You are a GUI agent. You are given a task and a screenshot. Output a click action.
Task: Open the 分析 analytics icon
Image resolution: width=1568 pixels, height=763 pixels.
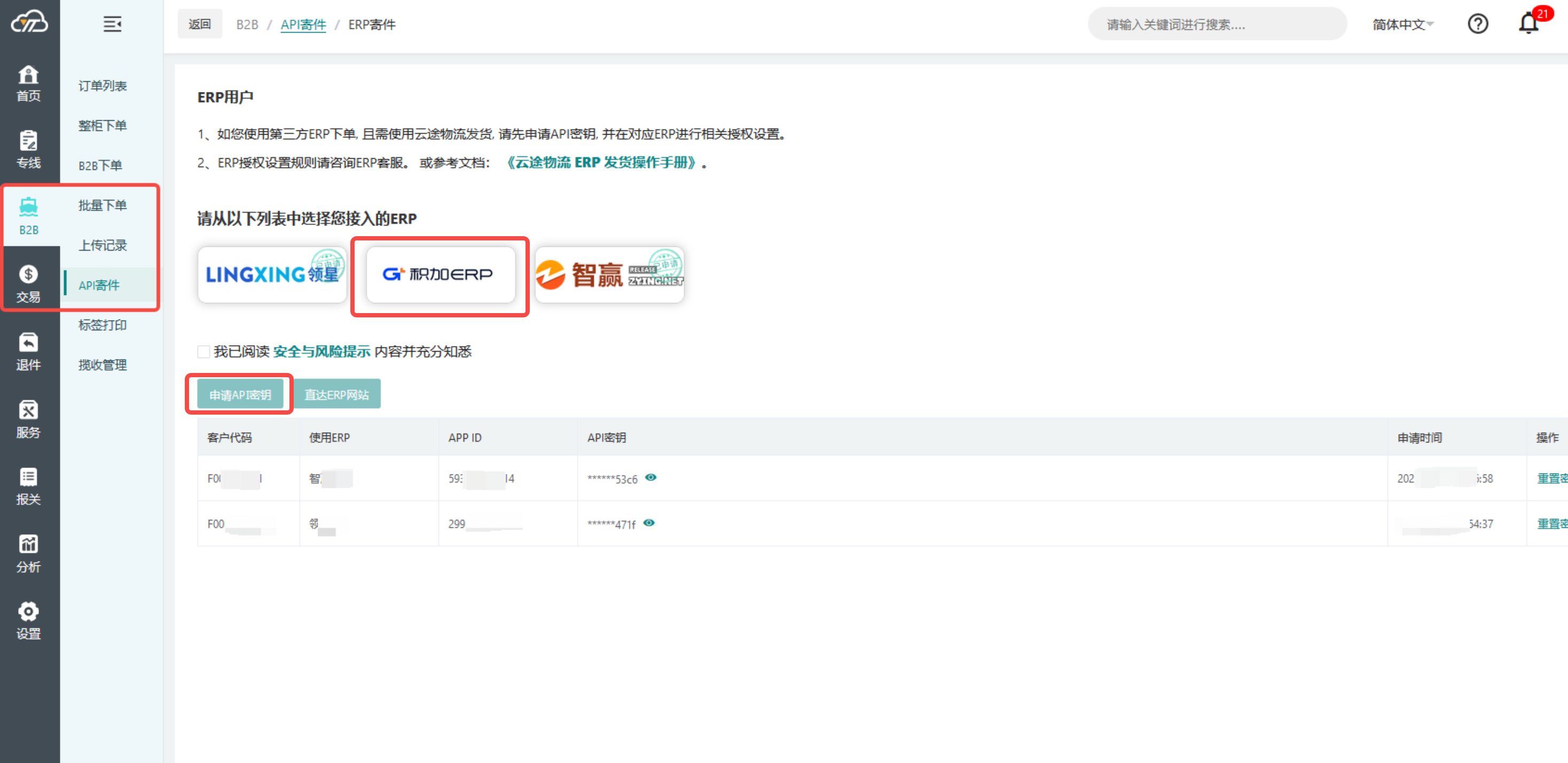(28, 544)
